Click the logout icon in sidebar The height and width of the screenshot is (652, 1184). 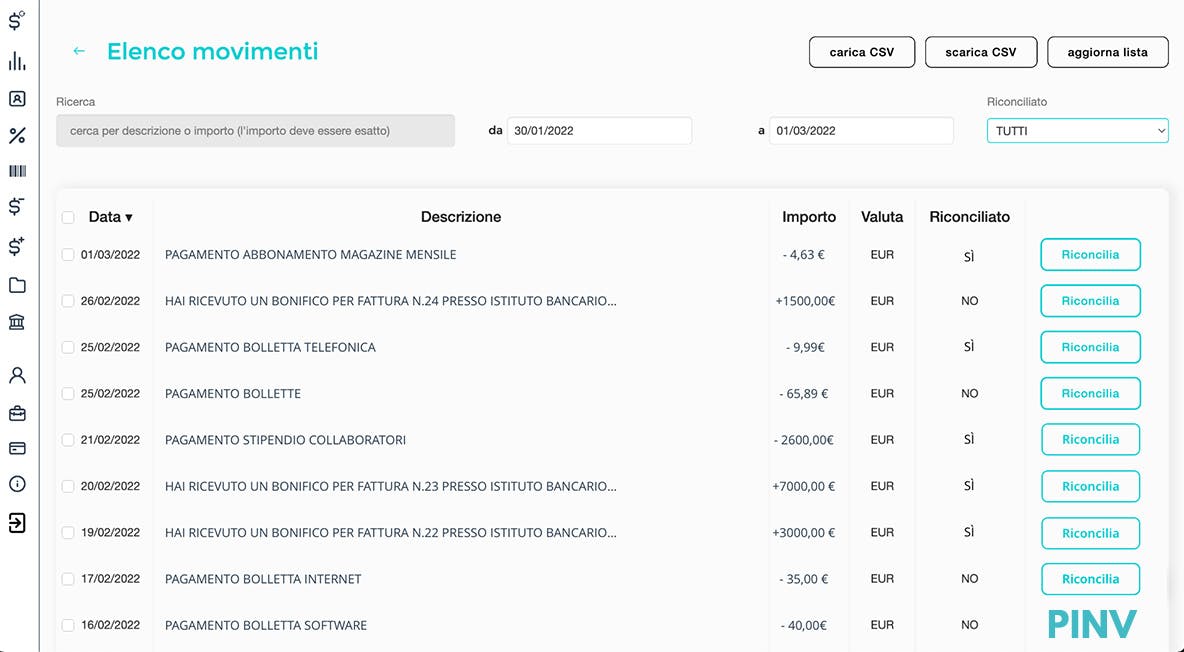17,522
